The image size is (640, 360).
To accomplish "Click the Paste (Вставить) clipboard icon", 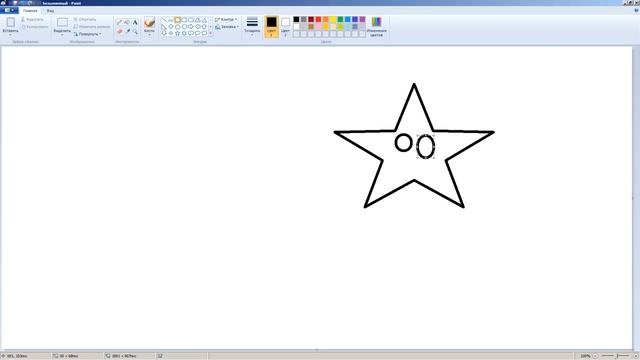I will pyautogui.click(x=11, y=22).
